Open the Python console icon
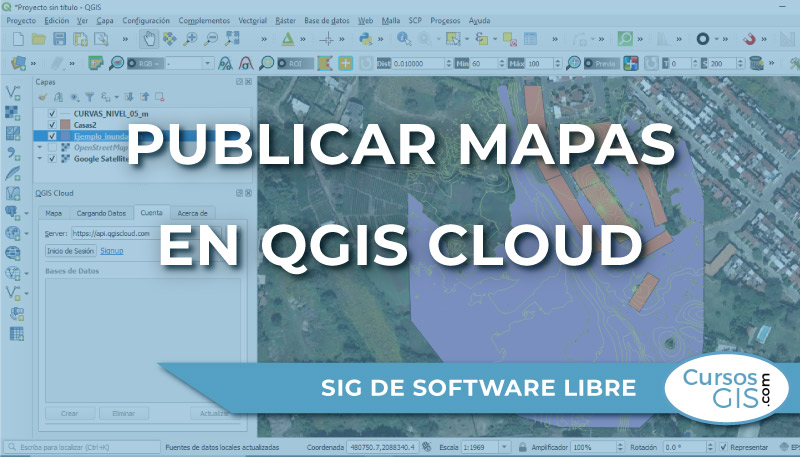 click(366, 39)
